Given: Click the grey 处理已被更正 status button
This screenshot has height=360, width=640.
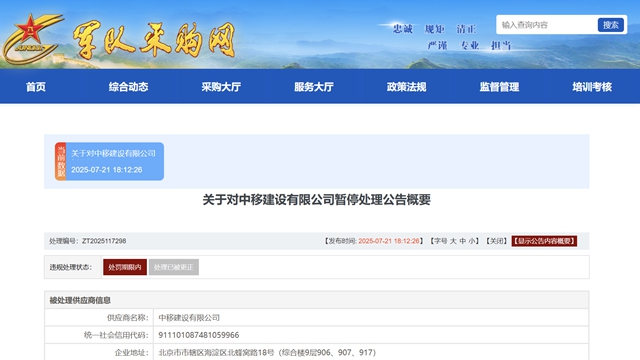Looking at the screenshot, I should (x=174, y=267).
